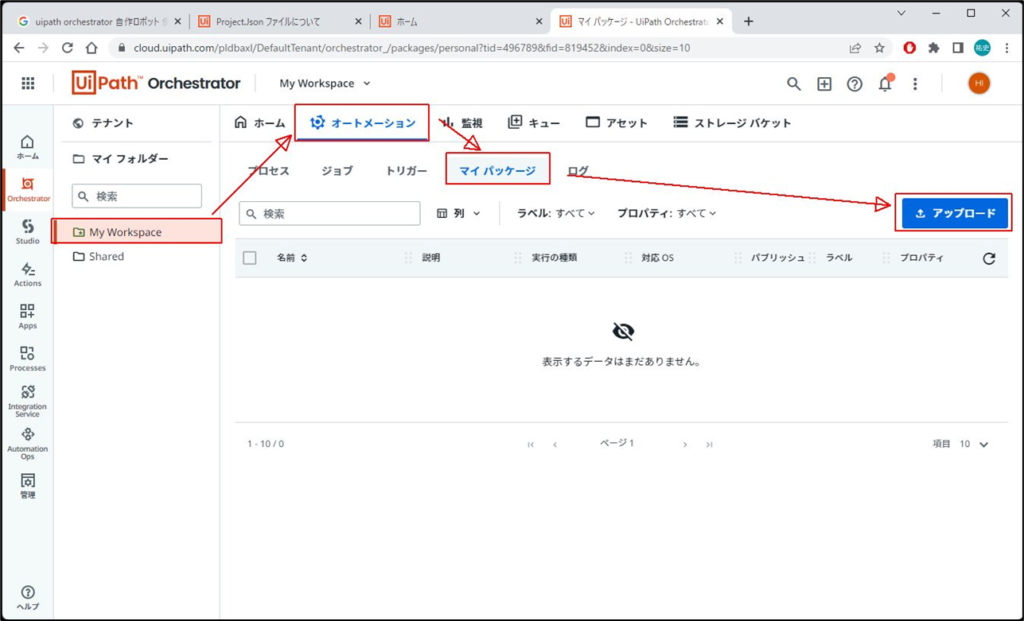Open the Chrome tab search chevron
The image size is (1024, 621).
click(901, 13)
